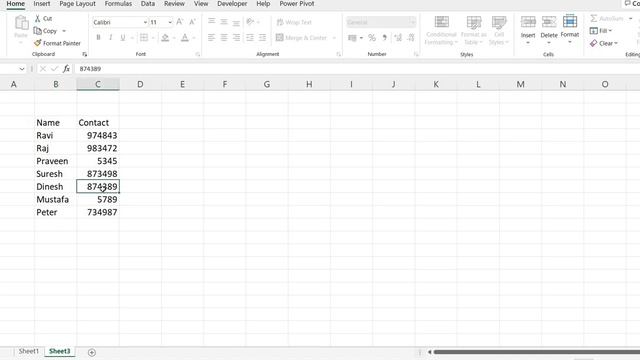
Task: Open the font size dropdown
Action: 170,22
